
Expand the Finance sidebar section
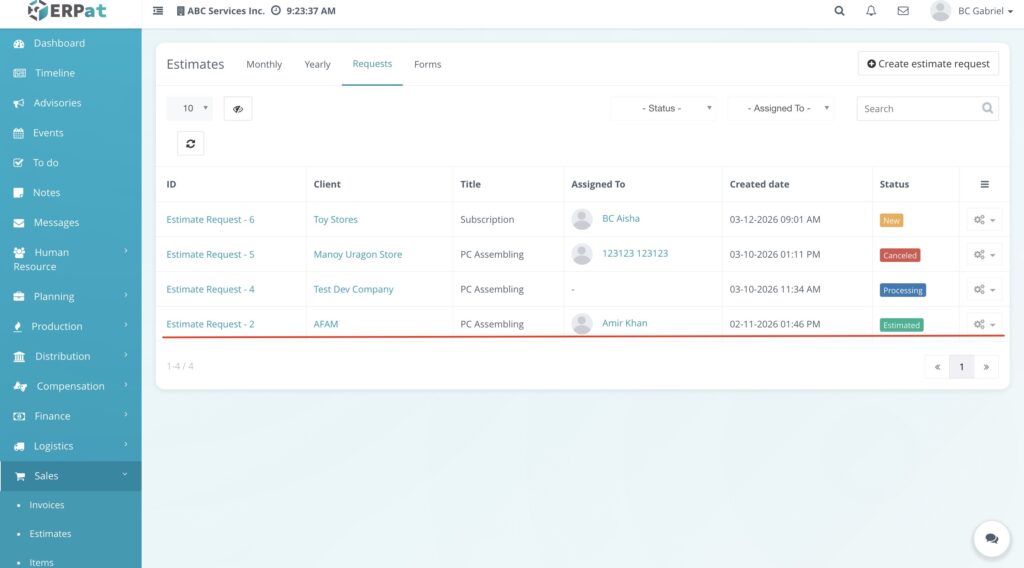70,416
